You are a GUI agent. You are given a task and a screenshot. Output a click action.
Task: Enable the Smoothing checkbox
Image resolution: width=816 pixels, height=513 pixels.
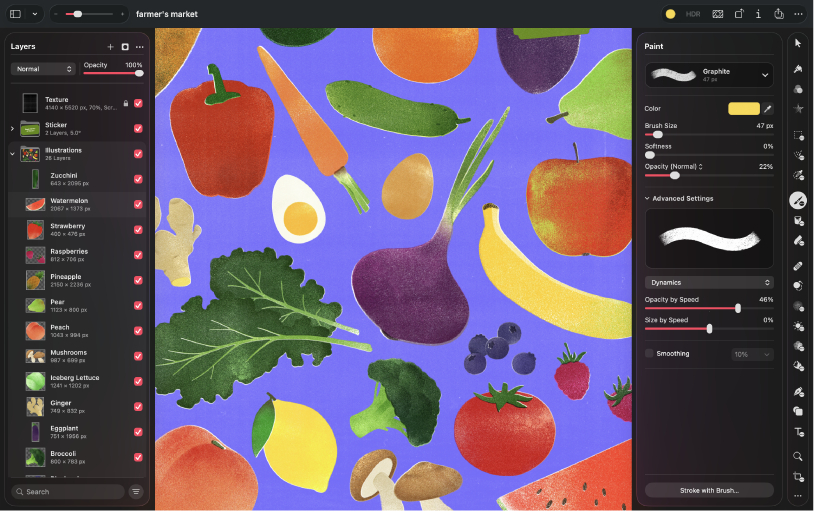[x=651, y=354]
